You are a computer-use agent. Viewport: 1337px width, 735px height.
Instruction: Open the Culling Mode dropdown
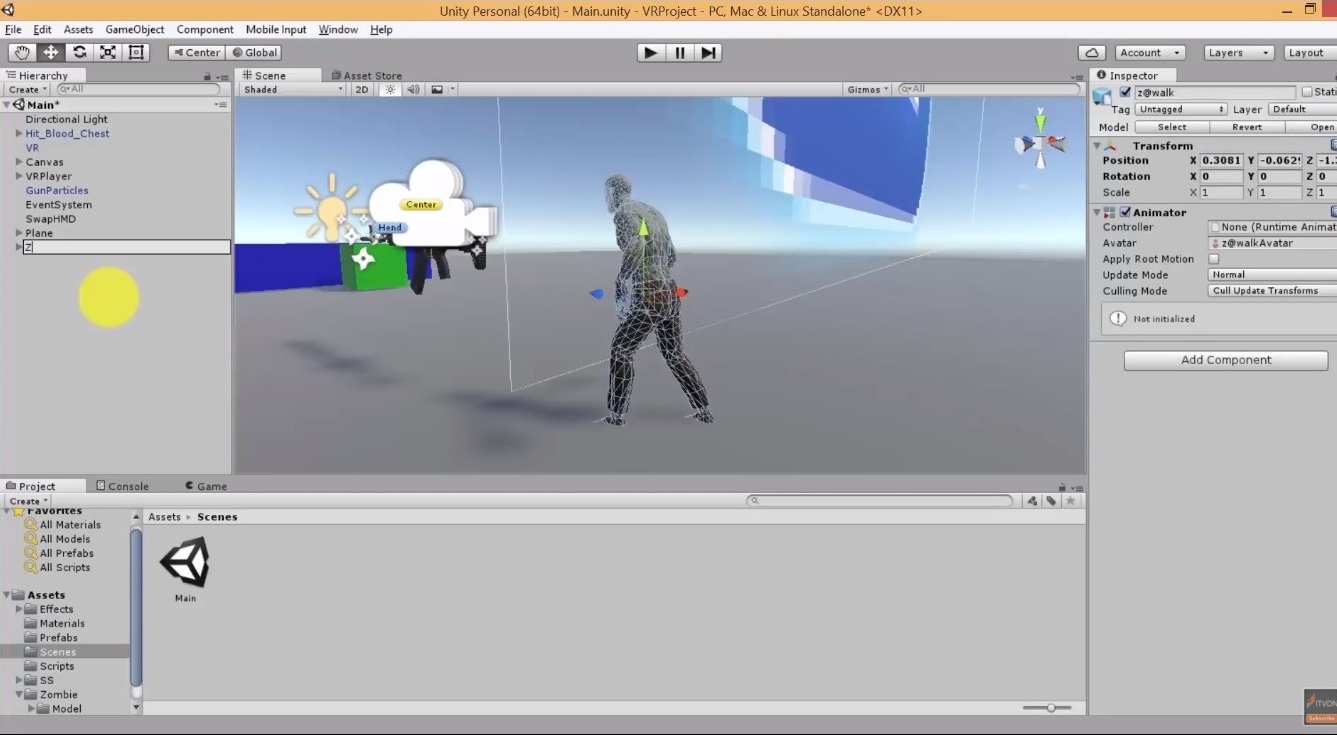[x=1272, y=291]
